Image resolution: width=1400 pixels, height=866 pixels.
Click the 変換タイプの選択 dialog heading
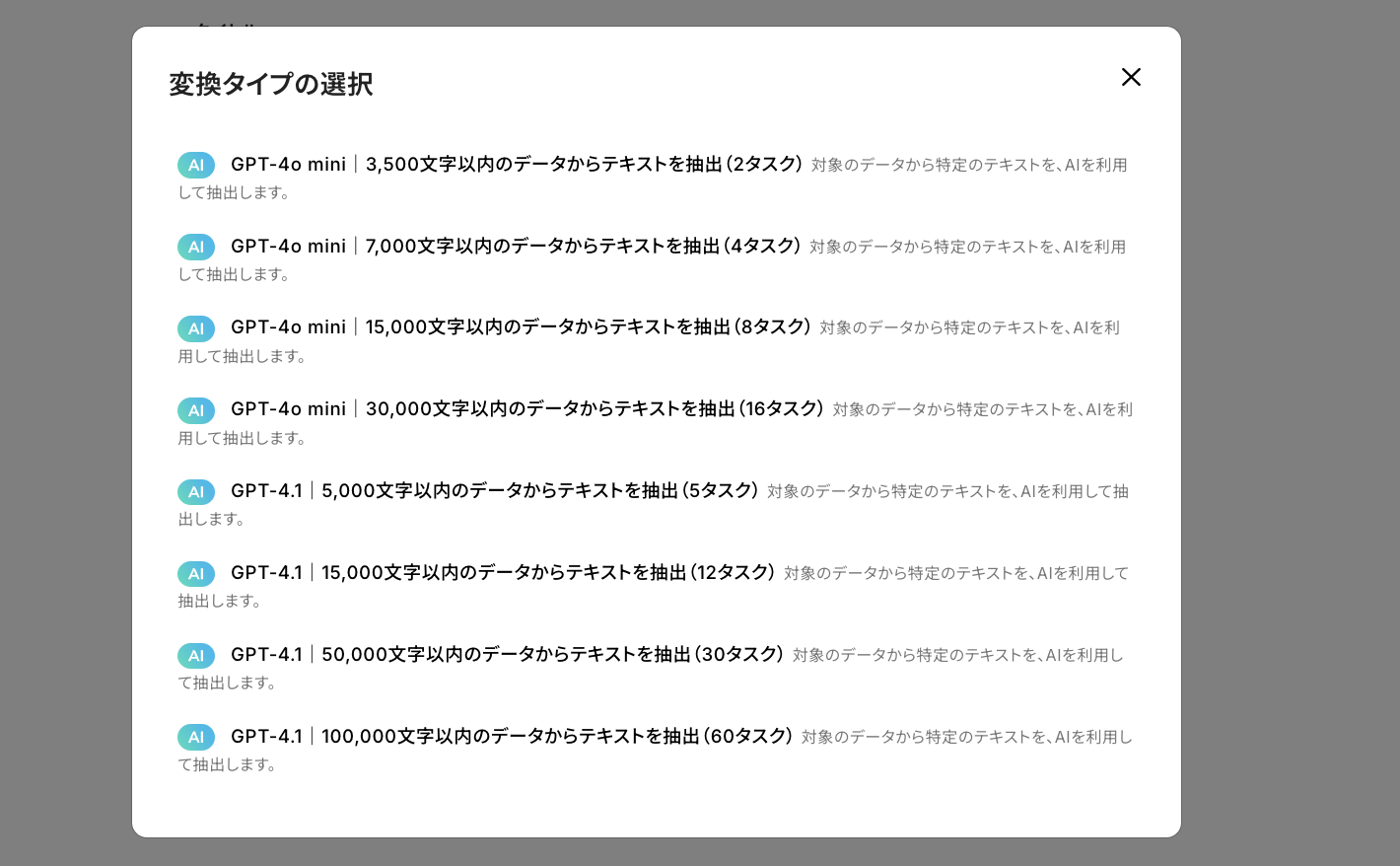[271, 84]
